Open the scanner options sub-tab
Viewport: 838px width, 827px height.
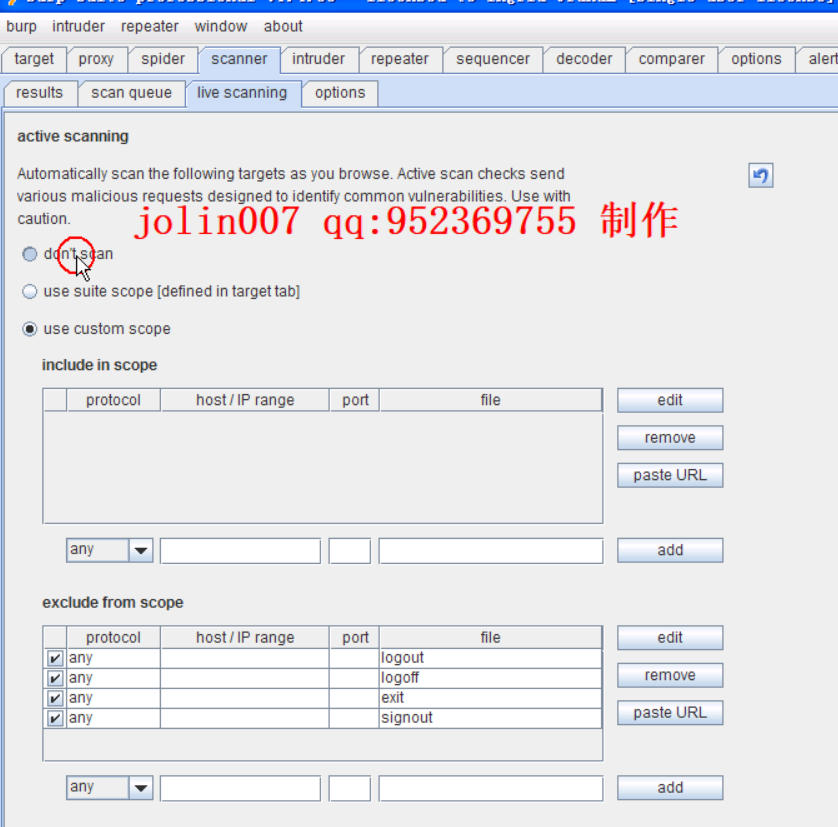click(340, 93)
